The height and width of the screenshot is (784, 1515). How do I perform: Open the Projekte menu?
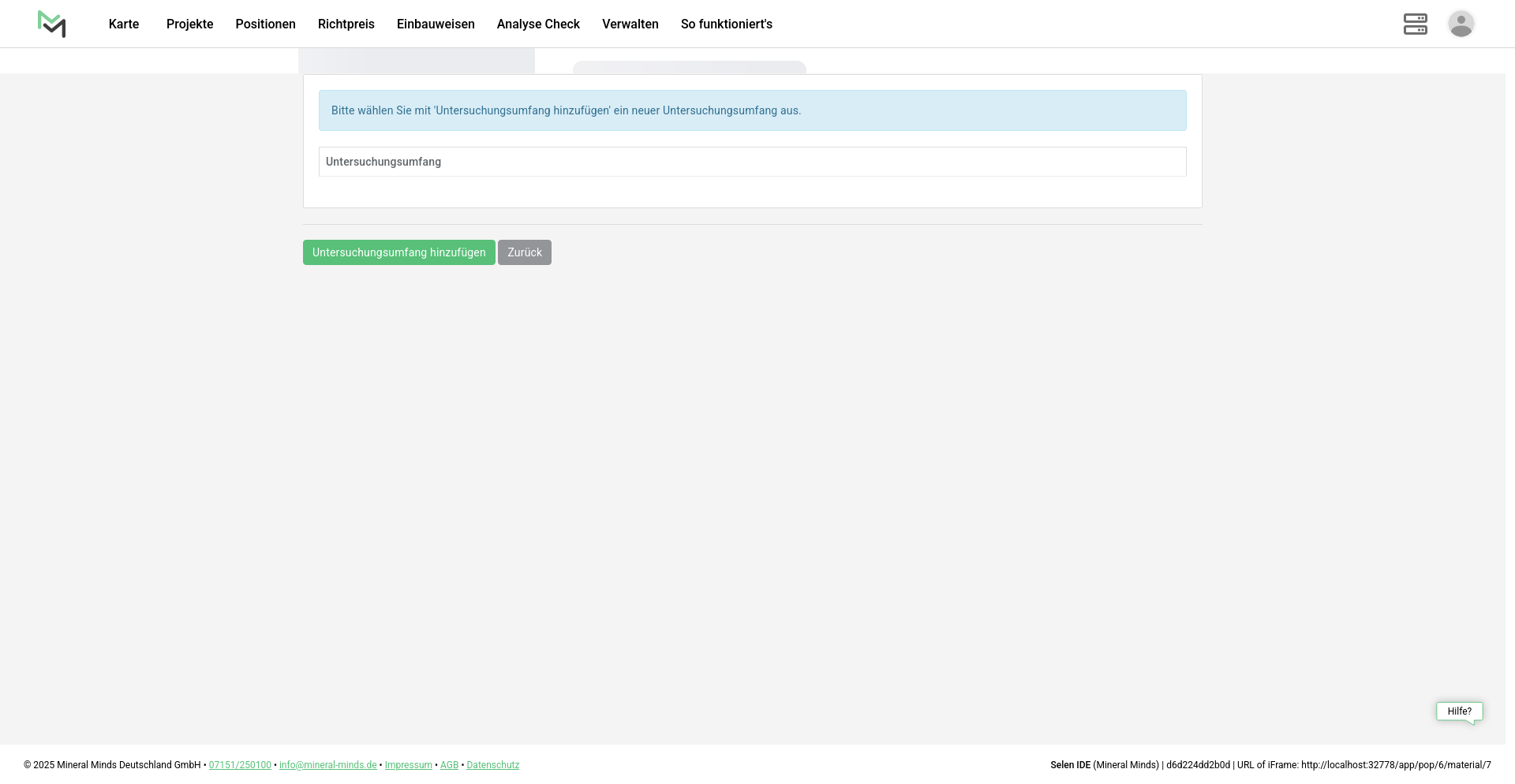tap(189, 24)
